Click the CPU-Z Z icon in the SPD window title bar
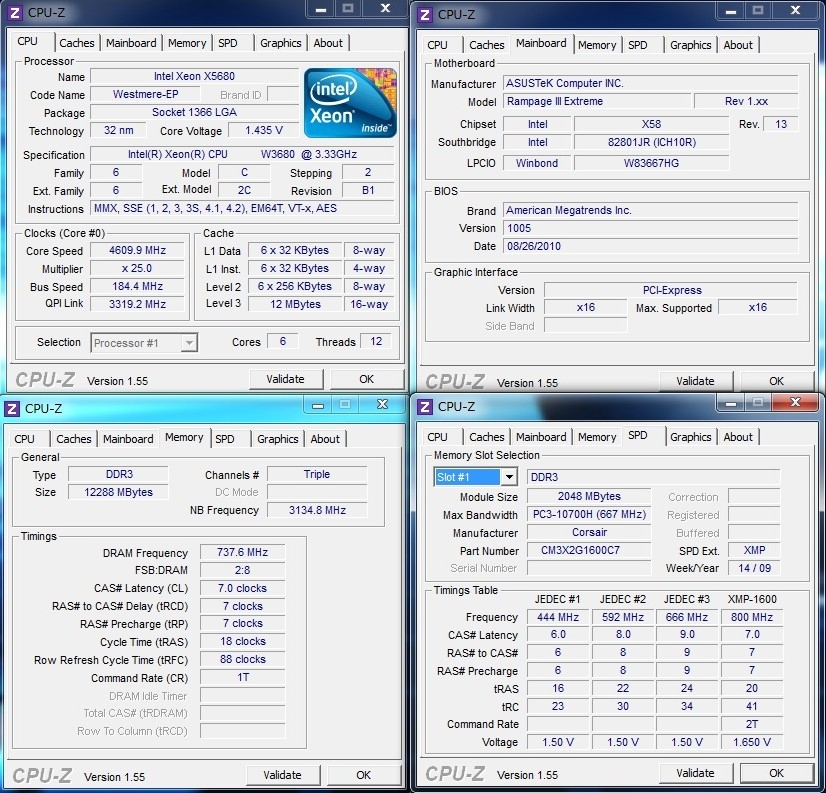Image resolution: width=826 pixels, height=793 pixels. (x=425, y=406)
